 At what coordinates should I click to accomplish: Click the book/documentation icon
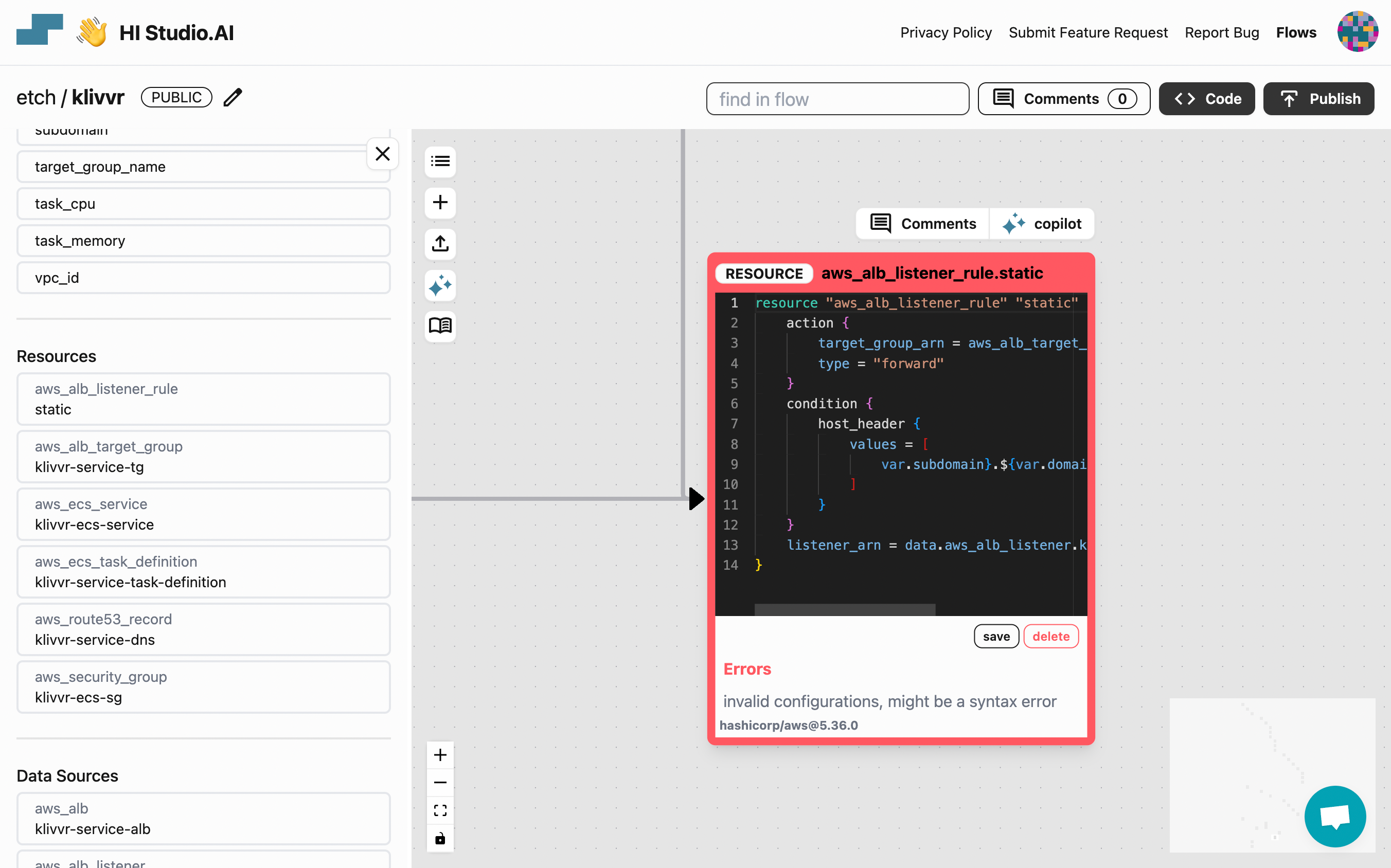440,326
